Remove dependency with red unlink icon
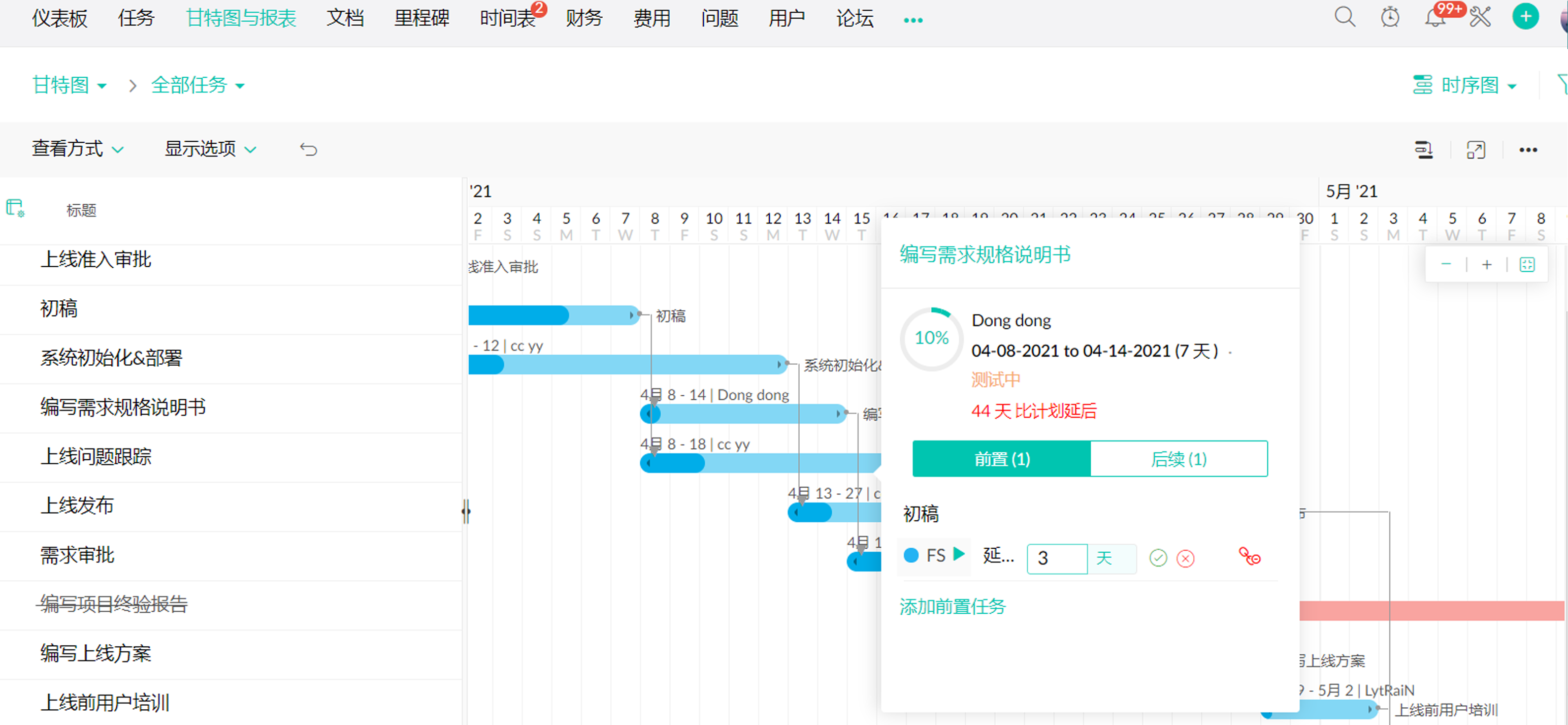 (x=1249, y=557)
